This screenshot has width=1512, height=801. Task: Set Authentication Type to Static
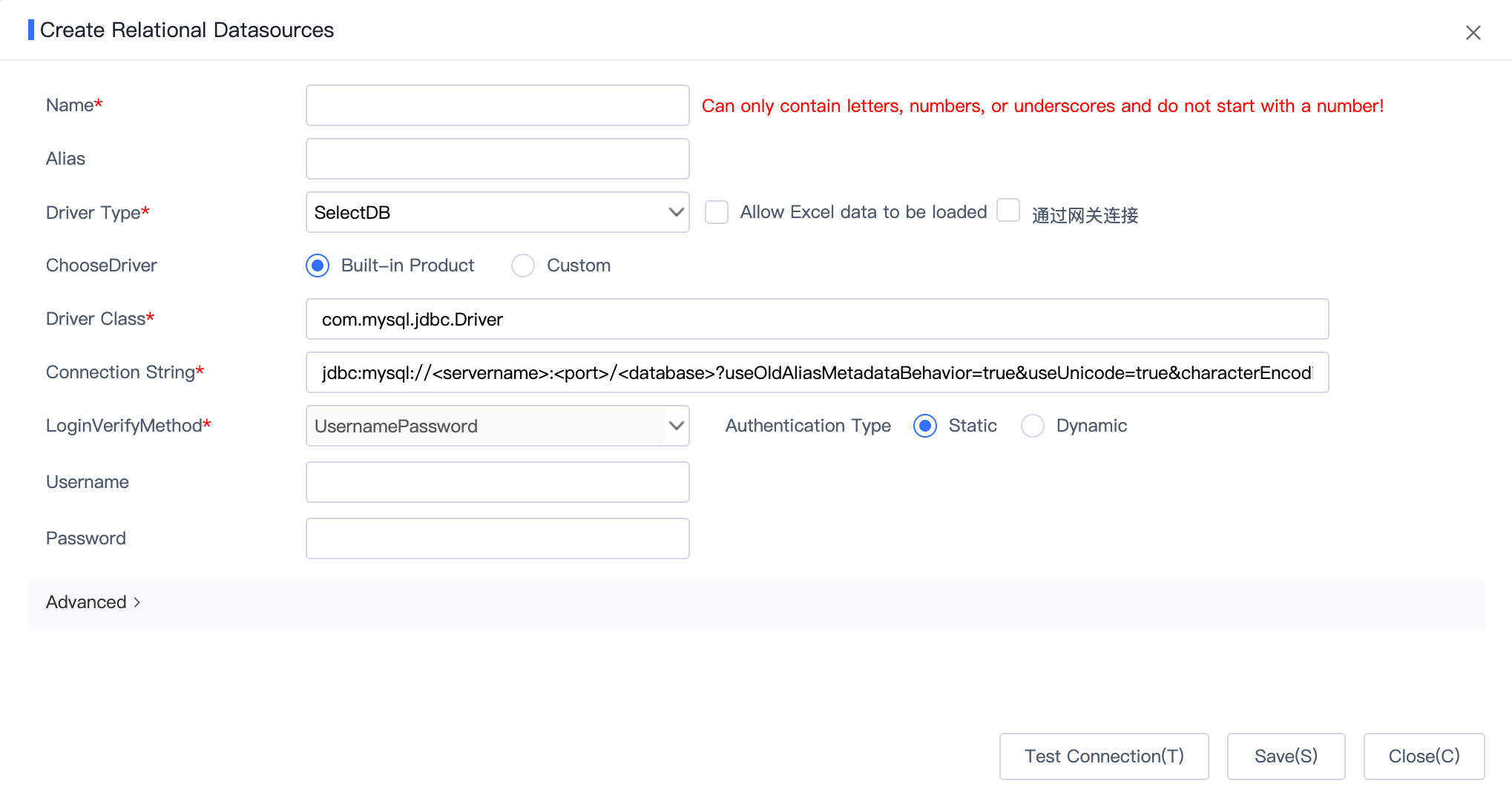[924, 426]
